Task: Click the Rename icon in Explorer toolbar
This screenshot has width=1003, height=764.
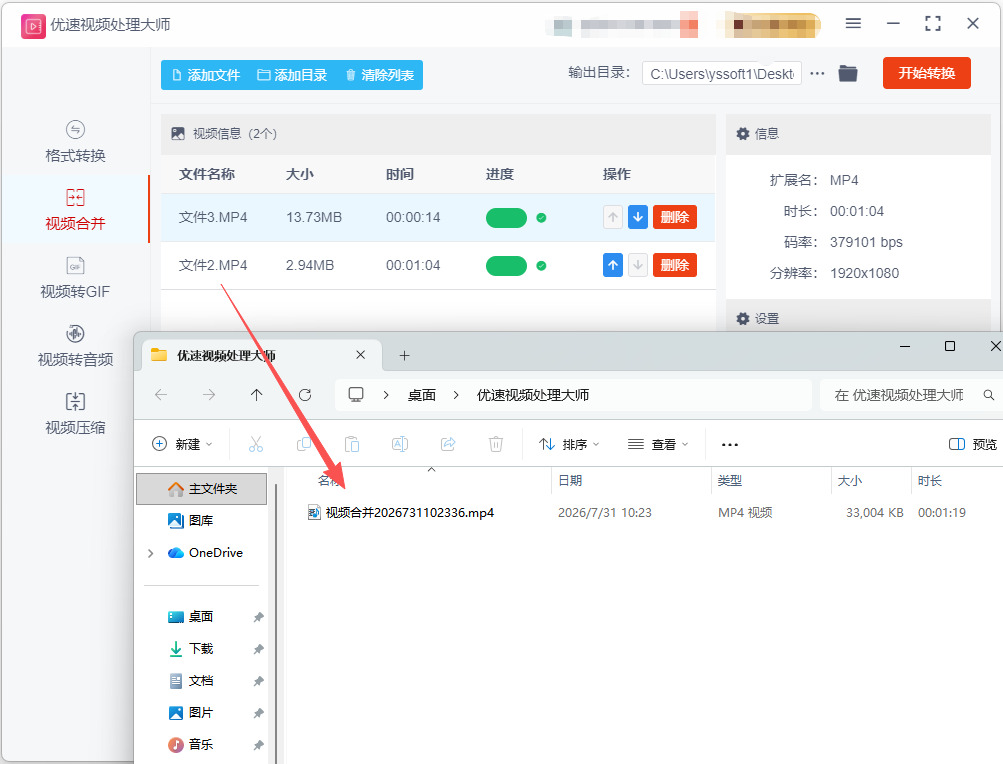Action: pos(400,444)
